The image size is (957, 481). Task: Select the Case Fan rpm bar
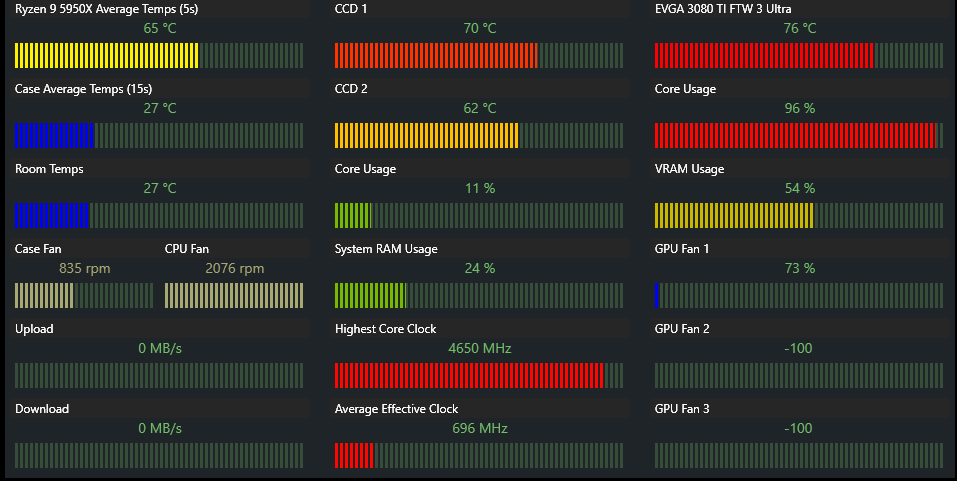tap(84, 295)
